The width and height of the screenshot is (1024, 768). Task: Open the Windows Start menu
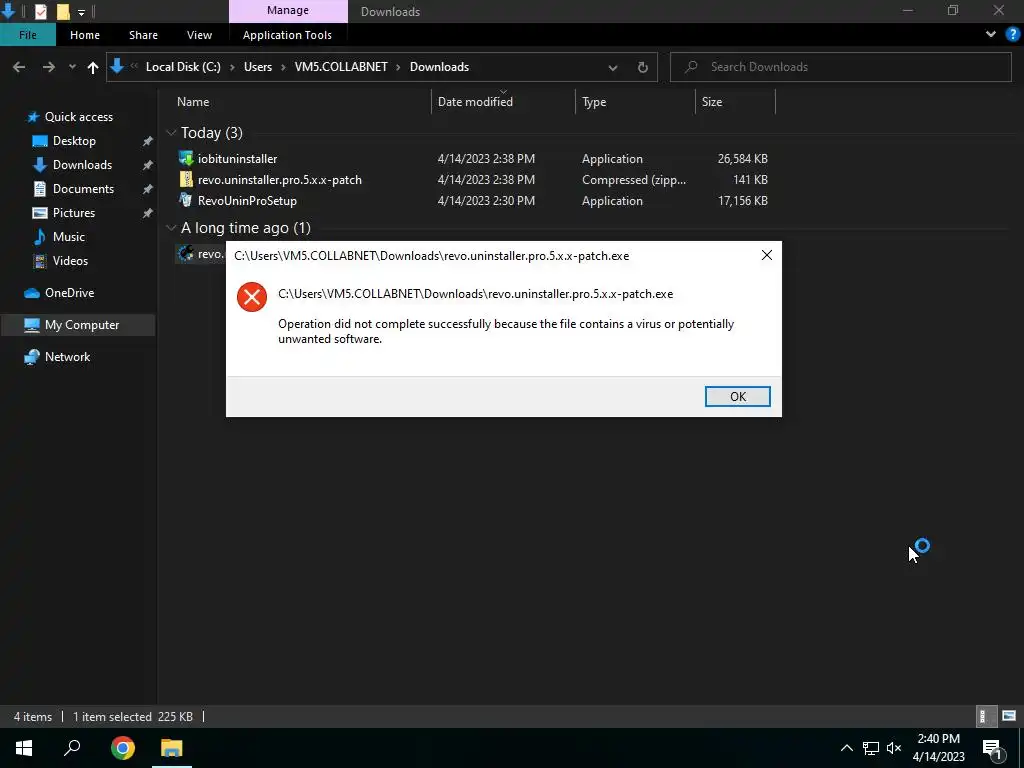tap(24, 748)
